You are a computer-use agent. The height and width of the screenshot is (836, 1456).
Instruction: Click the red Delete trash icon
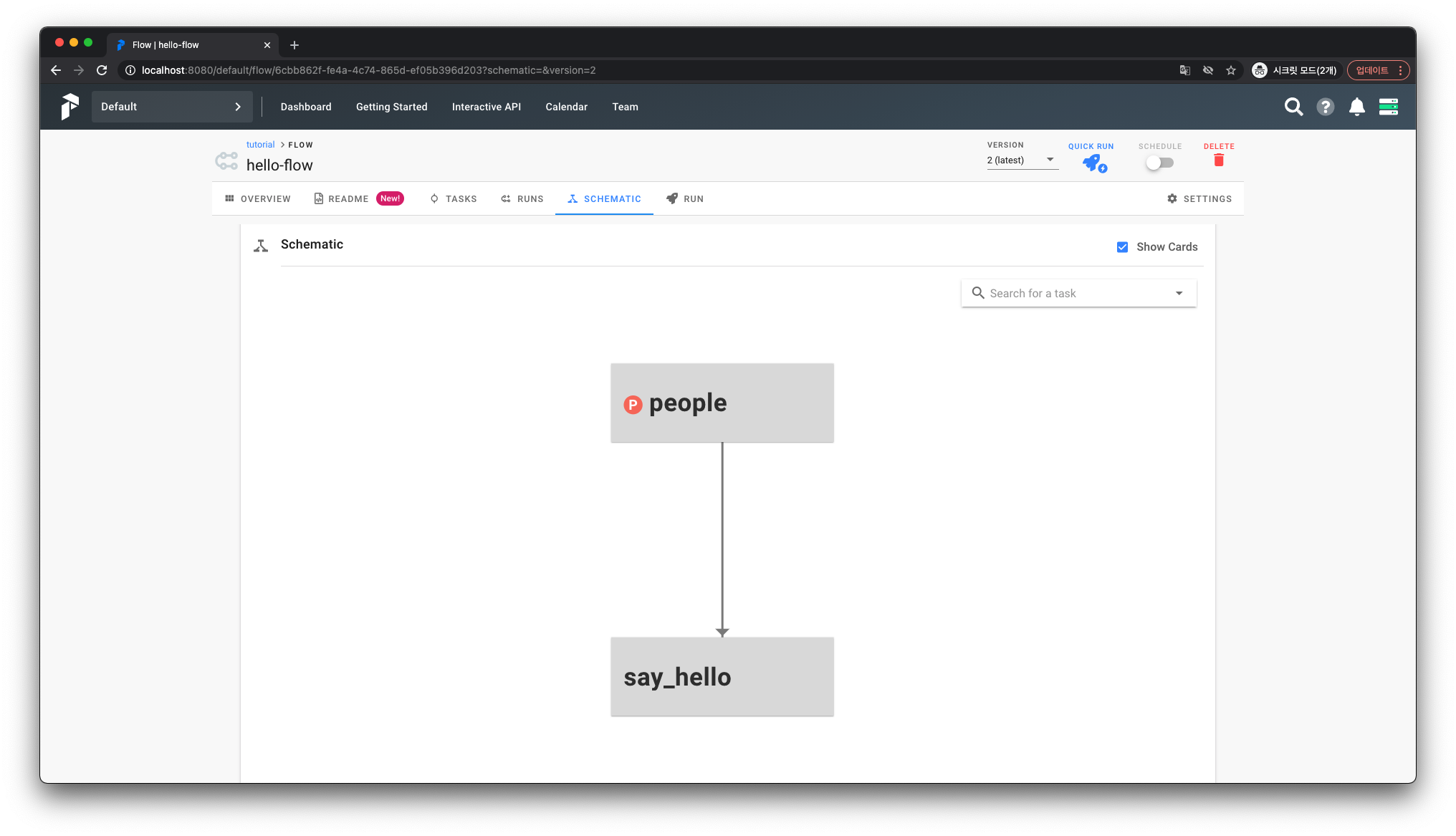[1218, 160]
